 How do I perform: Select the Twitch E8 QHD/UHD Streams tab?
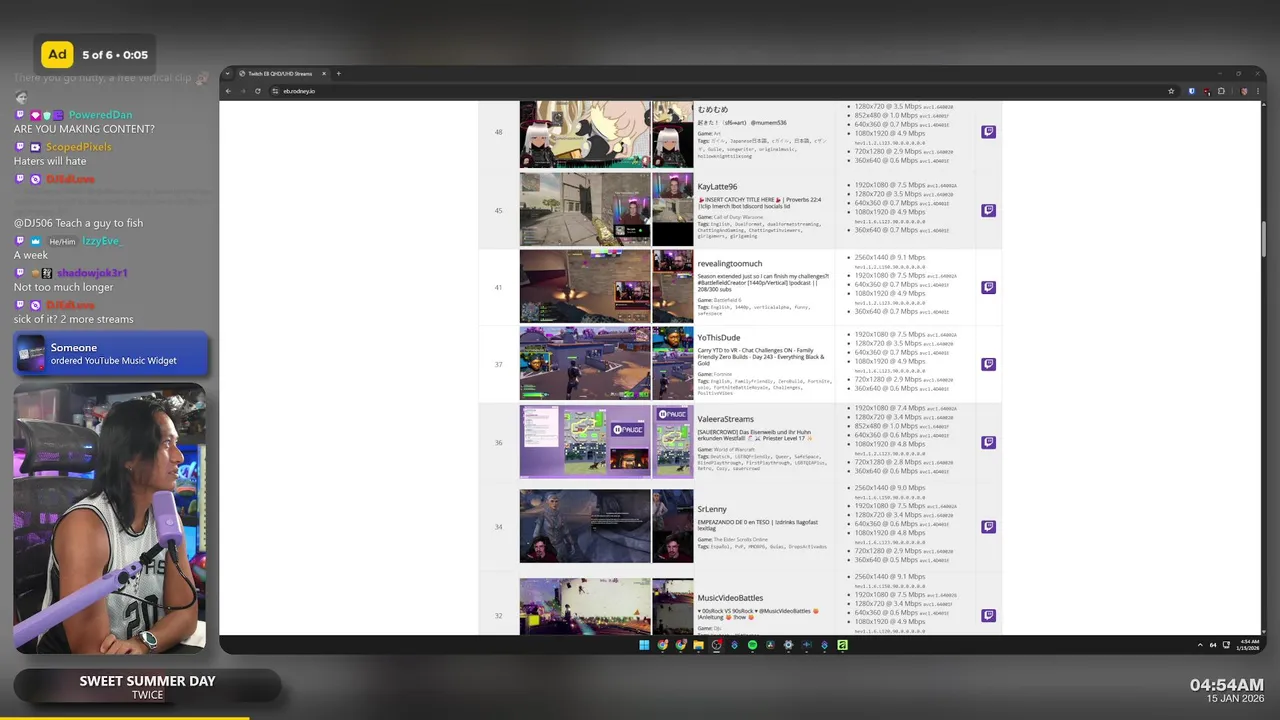click(280, 73)
